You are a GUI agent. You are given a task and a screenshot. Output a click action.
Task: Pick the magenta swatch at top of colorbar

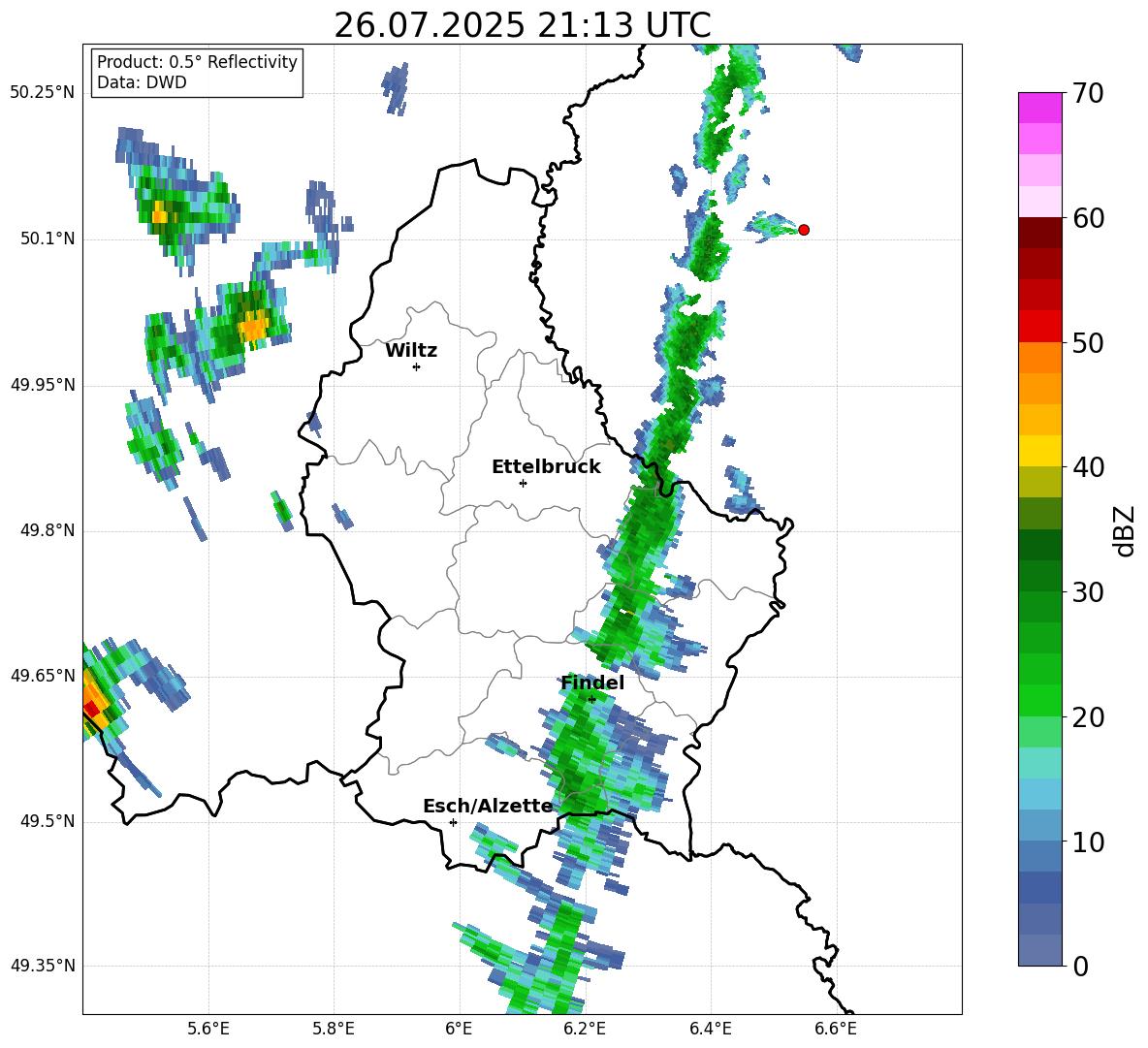point(1039,108)
